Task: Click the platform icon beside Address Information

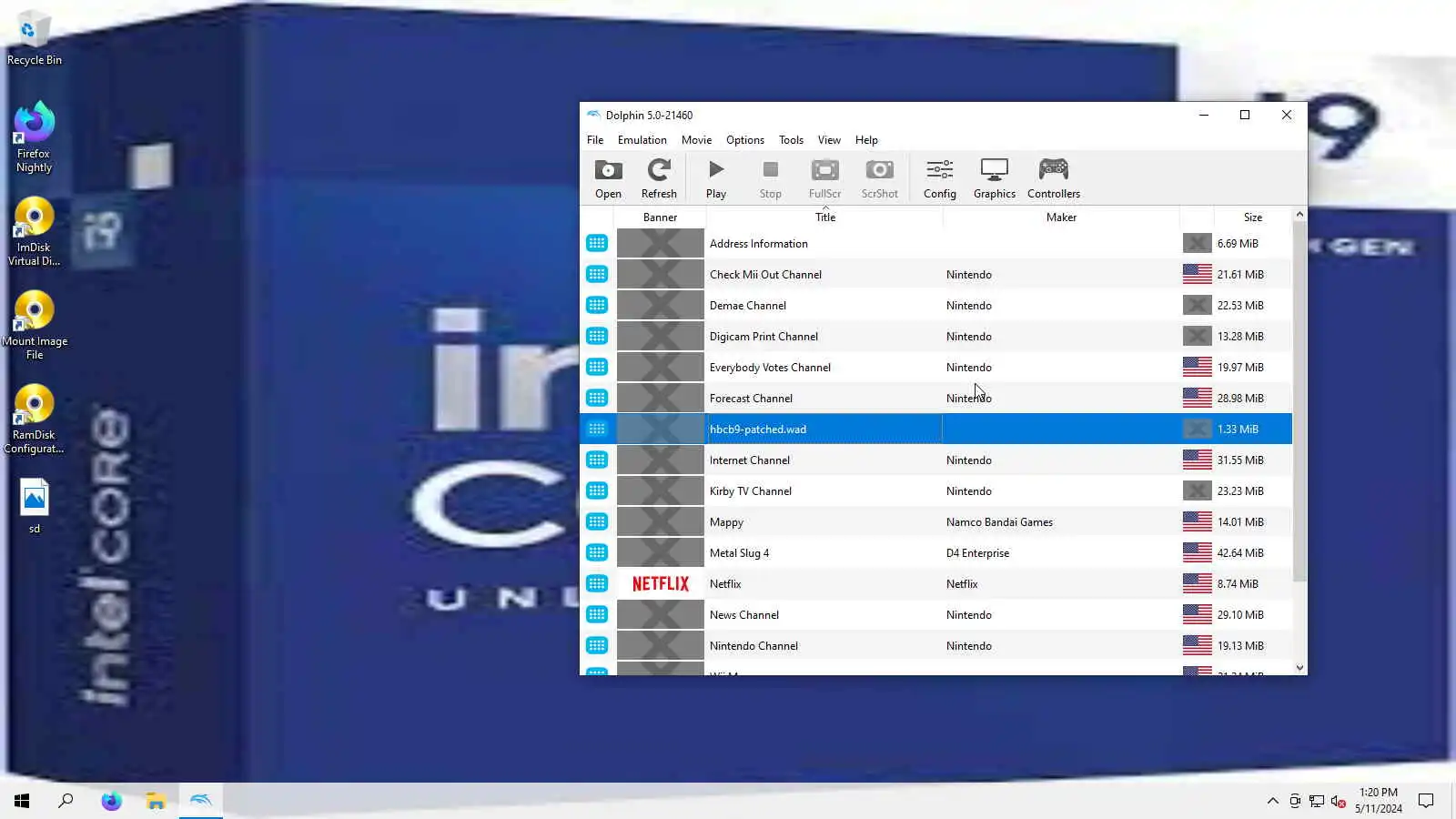Action: [597, 244]
